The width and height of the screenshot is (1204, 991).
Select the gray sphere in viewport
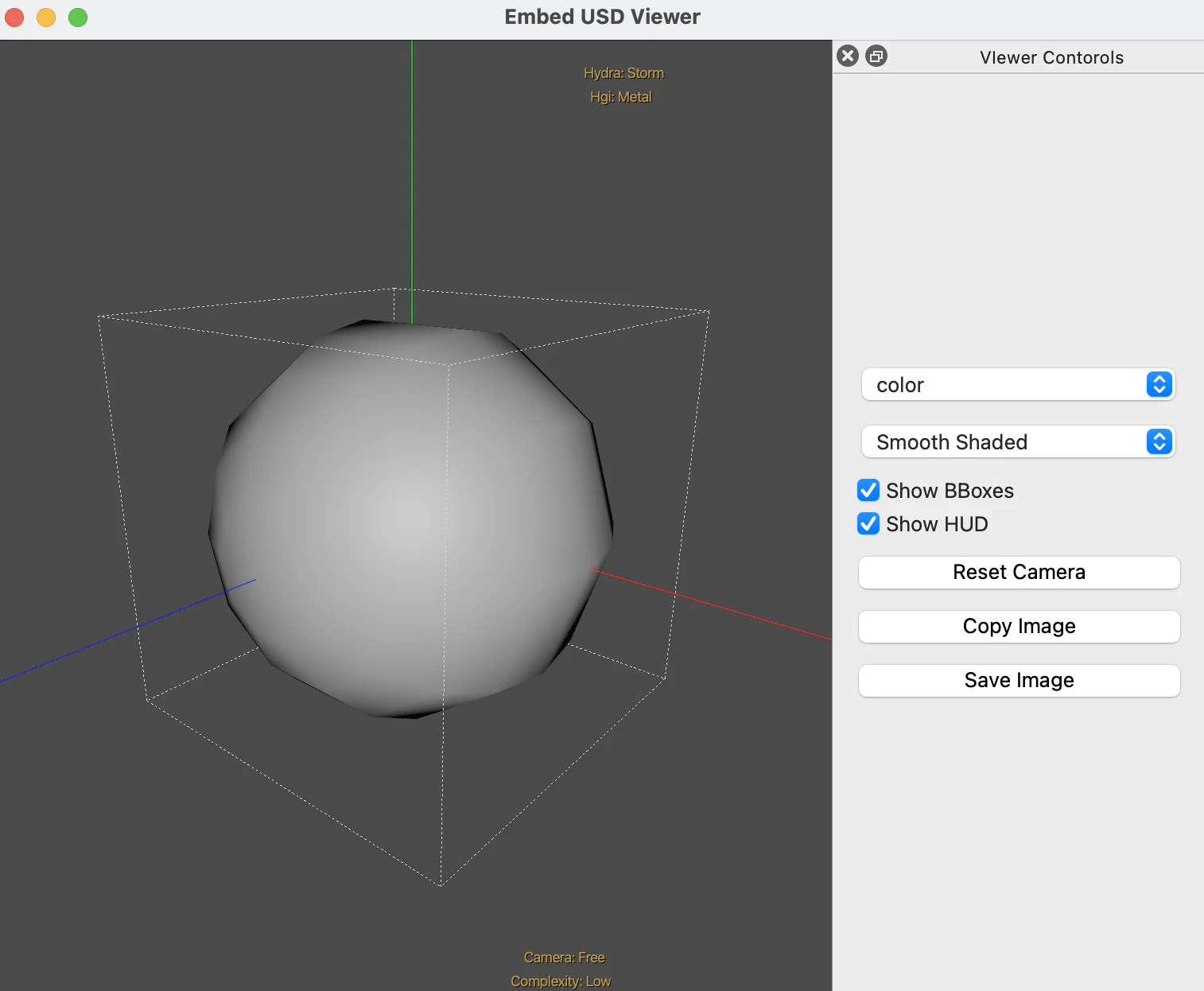pyautogui.click(x=411, y=519)
